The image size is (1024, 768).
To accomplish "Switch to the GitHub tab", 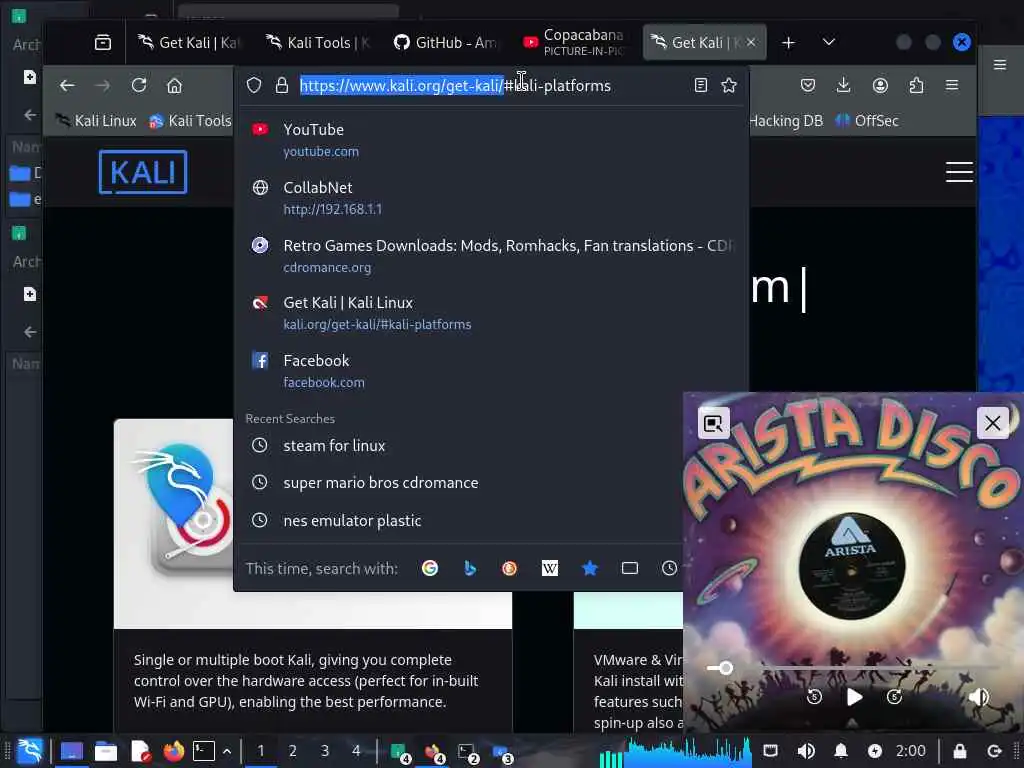I will (445, 42).
